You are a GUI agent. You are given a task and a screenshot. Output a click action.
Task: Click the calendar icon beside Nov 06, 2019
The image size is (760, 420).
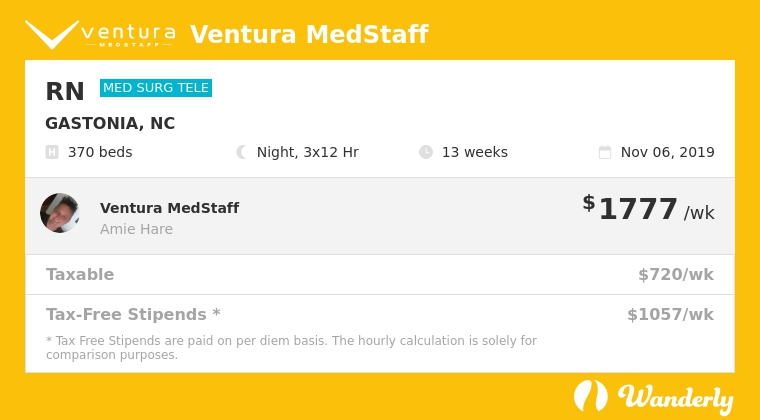(605, 152)
